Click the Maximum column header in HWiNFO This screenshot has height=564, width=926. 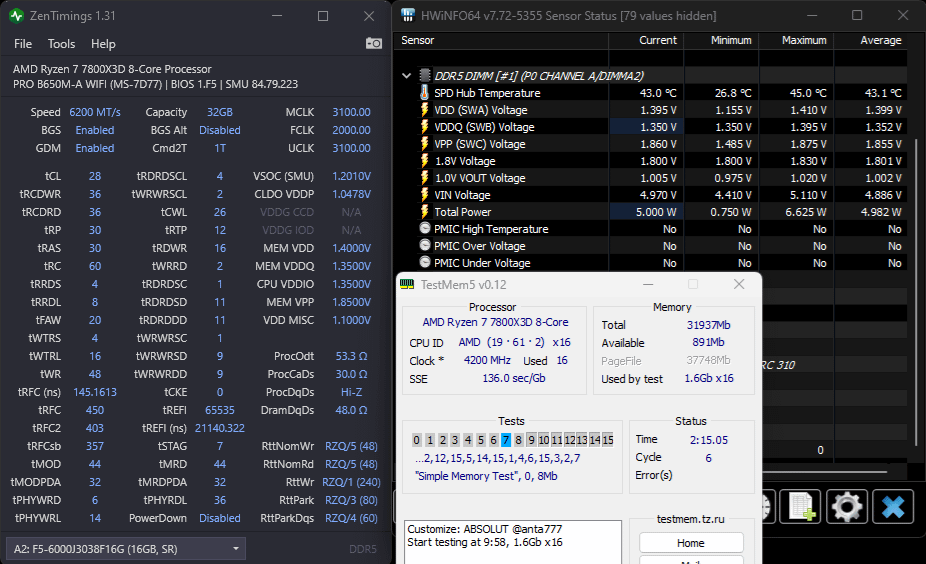pos(796,40)
